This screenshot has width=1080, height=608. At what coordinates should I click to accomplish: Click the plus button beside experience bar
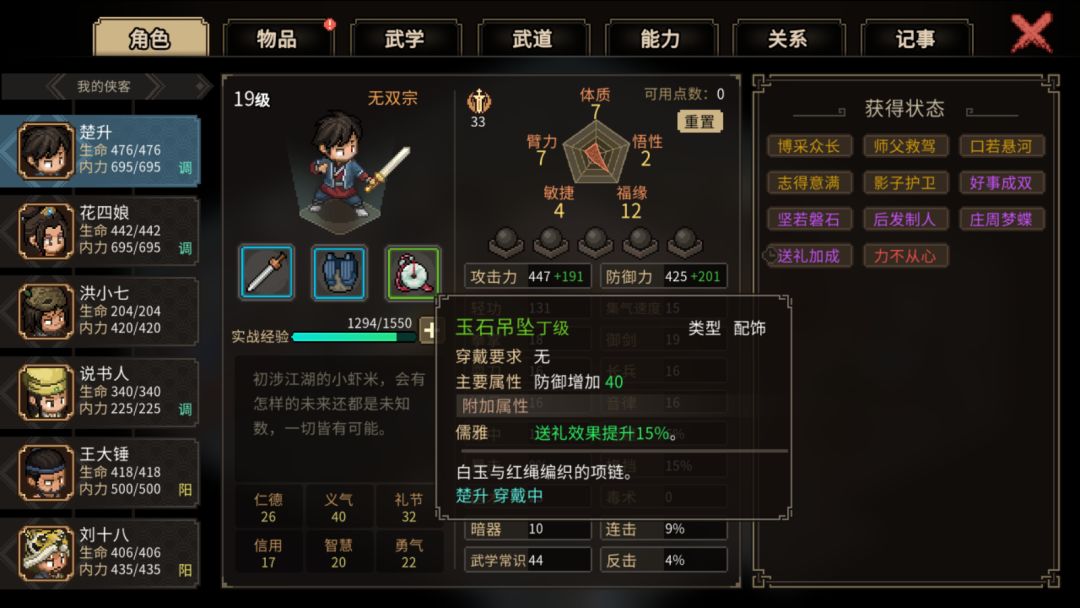[x=429, y=331]
